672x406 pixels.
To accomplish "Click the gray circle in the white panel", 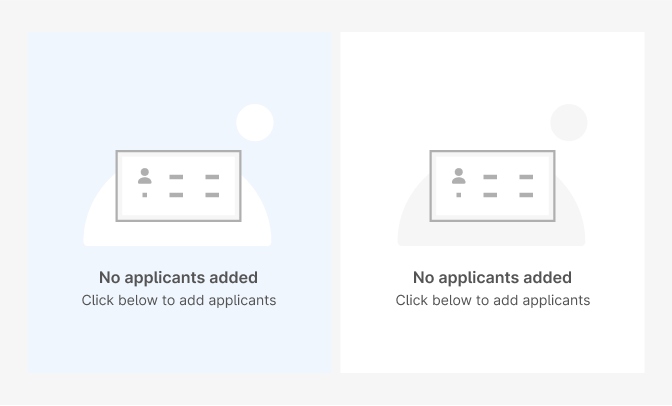I will [569, 123].
